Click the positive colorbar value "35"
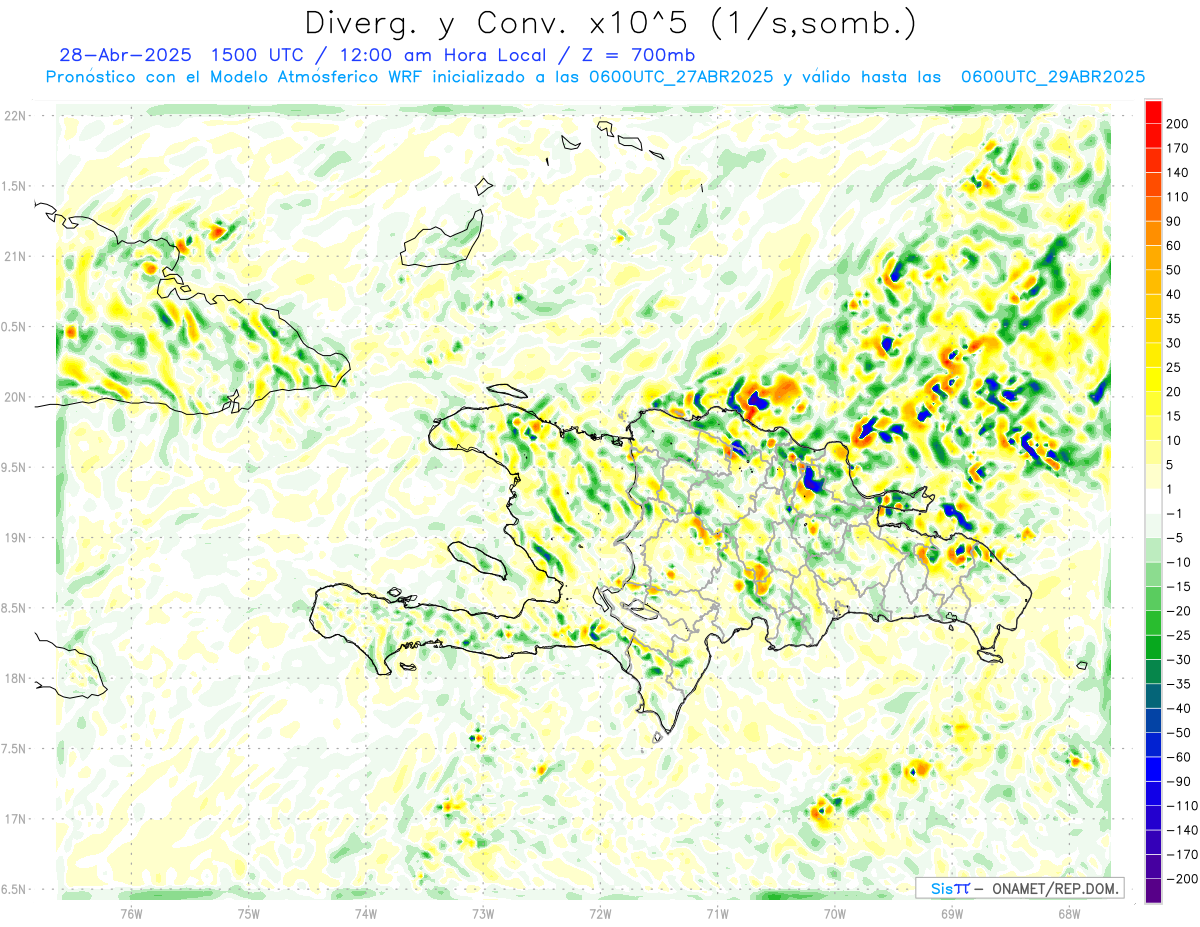The image size is (1200, 927). pyautogui.click(x=1174, y=319)
